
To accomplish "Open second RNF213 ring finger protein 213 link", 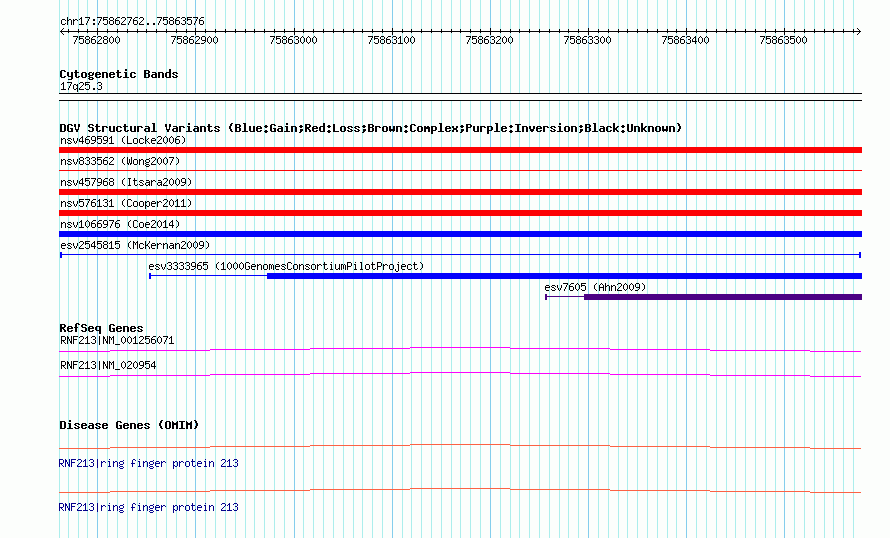I will click(x=148, y=507).
